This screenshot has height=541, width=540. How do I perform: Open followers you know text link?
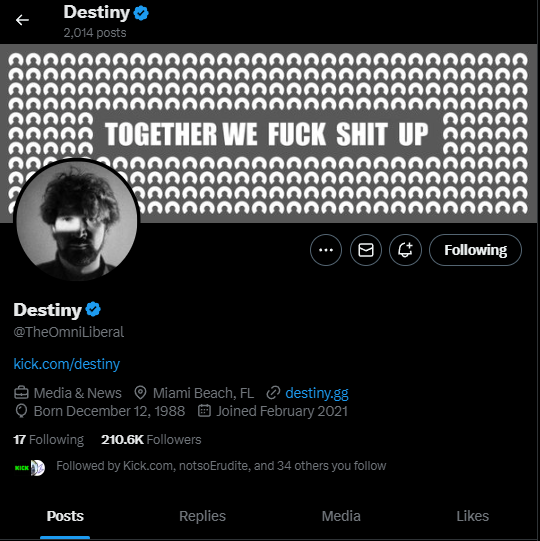(x=221, y=466)
